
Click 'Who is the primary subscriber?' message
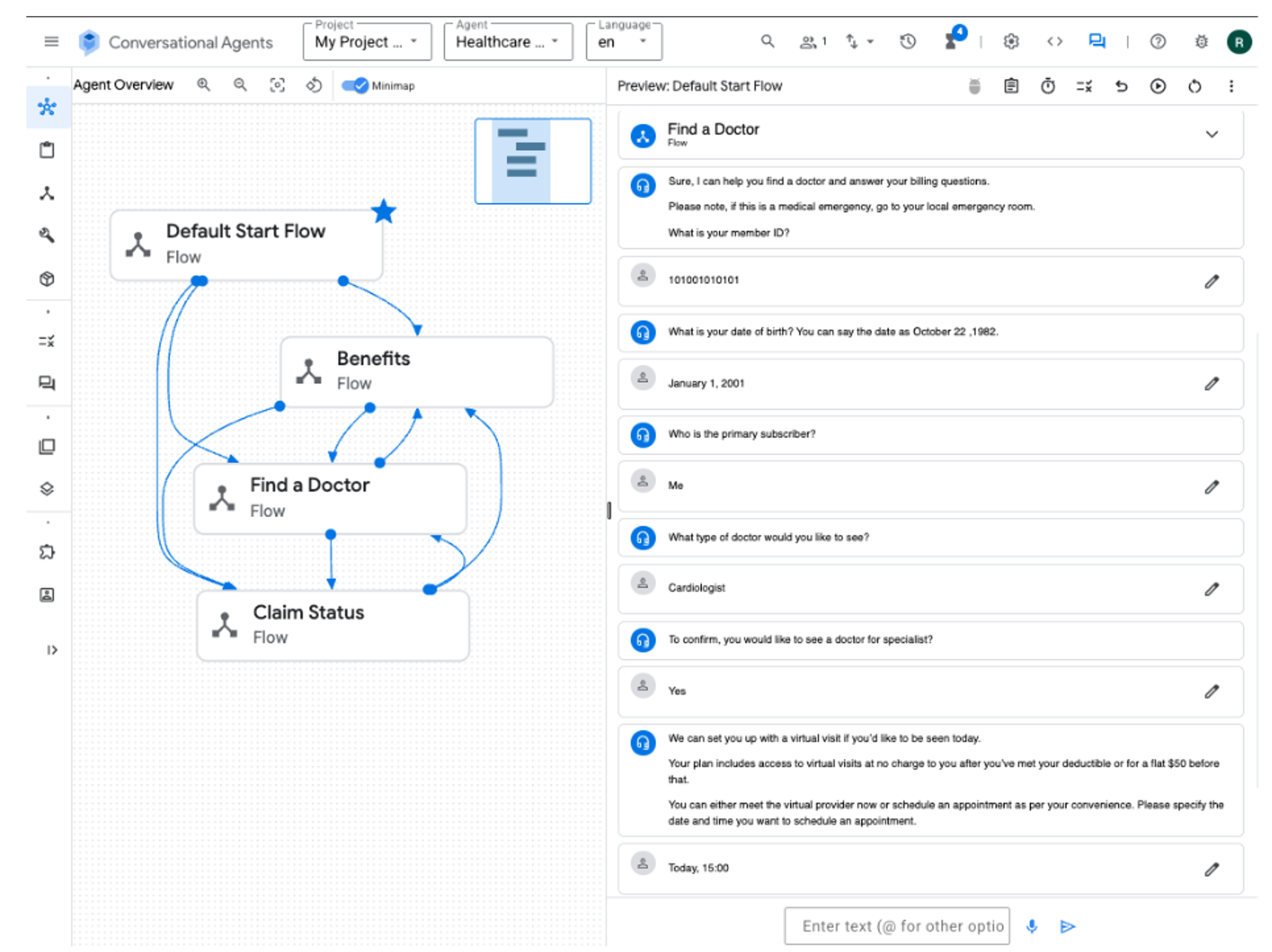tap(930, 434)
